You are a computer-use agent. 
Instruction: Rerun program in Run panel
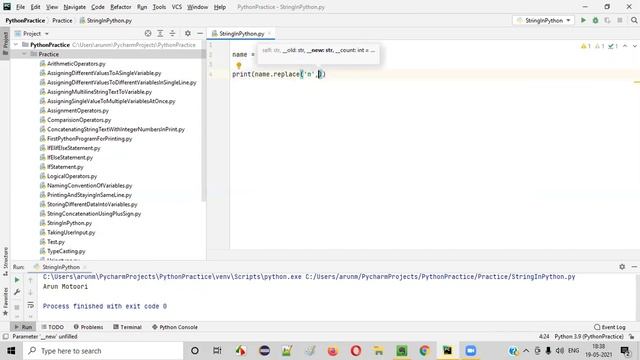tap(17, 280)
